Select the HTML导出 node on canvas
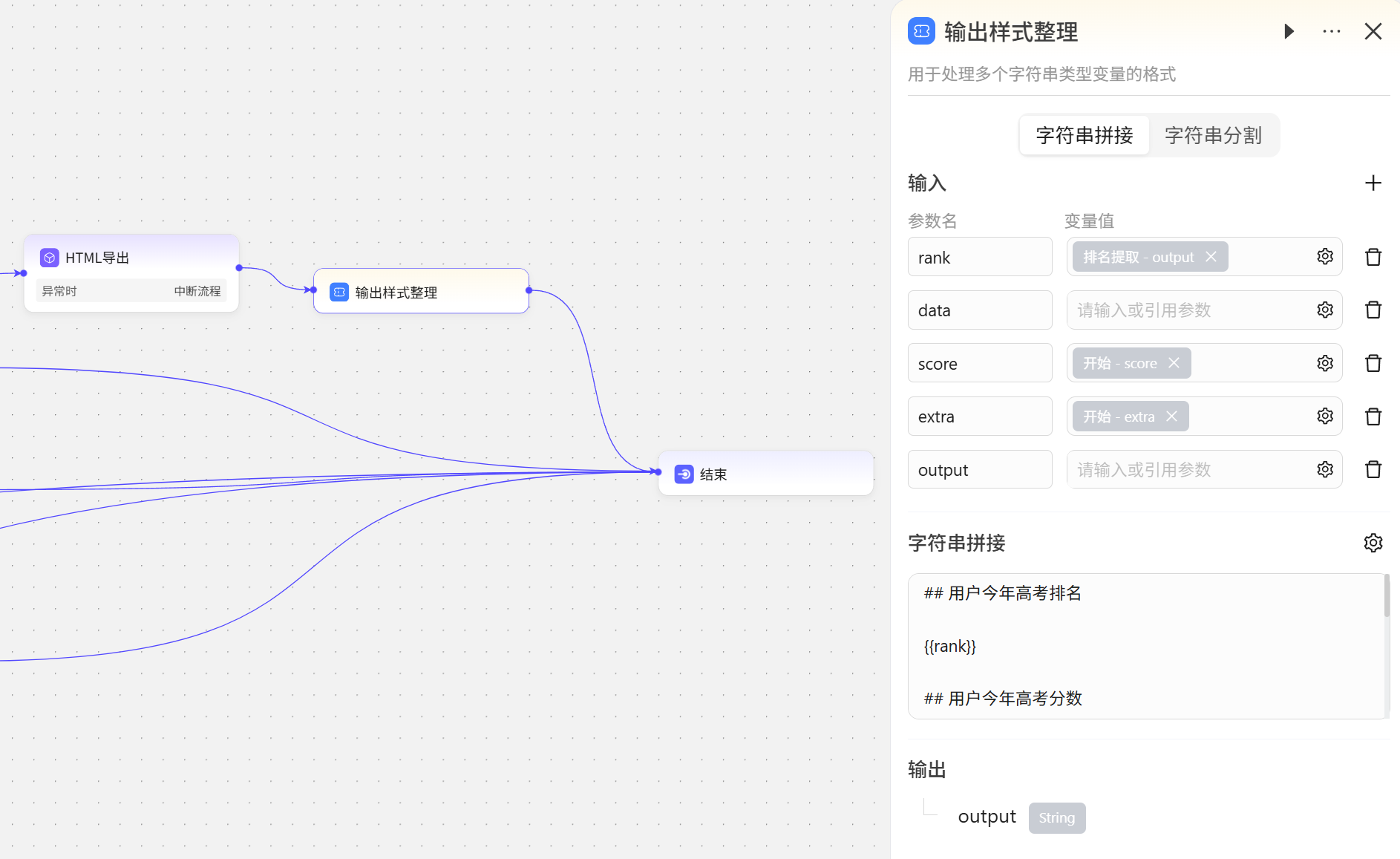Screen dimensions: 1400x859 pos(131,258)
